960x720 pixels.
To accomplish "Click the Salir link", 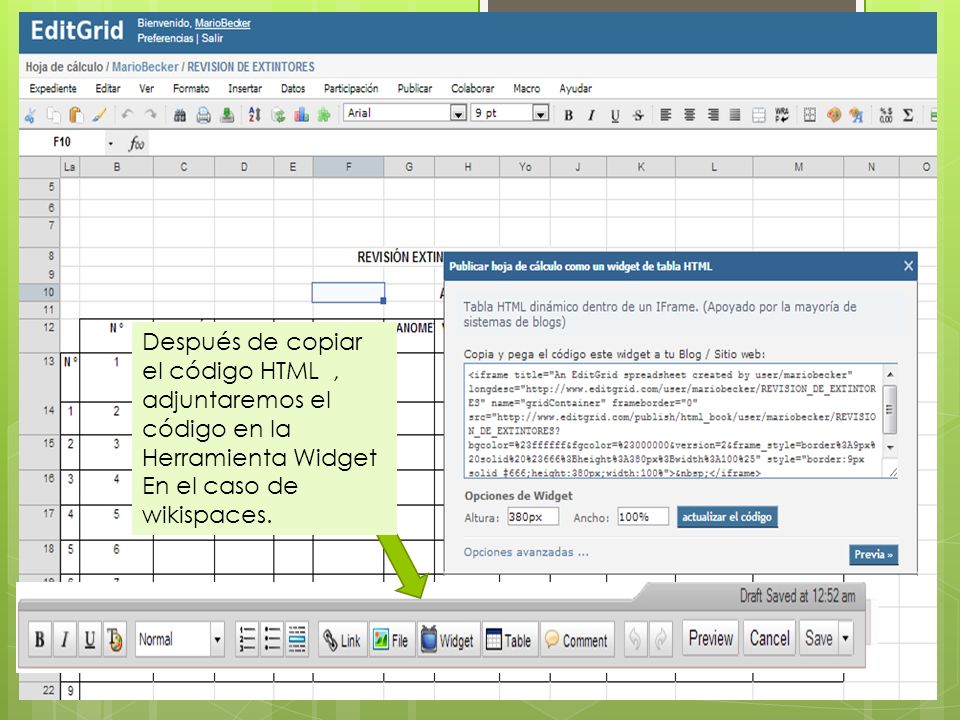I will (212, 38).
